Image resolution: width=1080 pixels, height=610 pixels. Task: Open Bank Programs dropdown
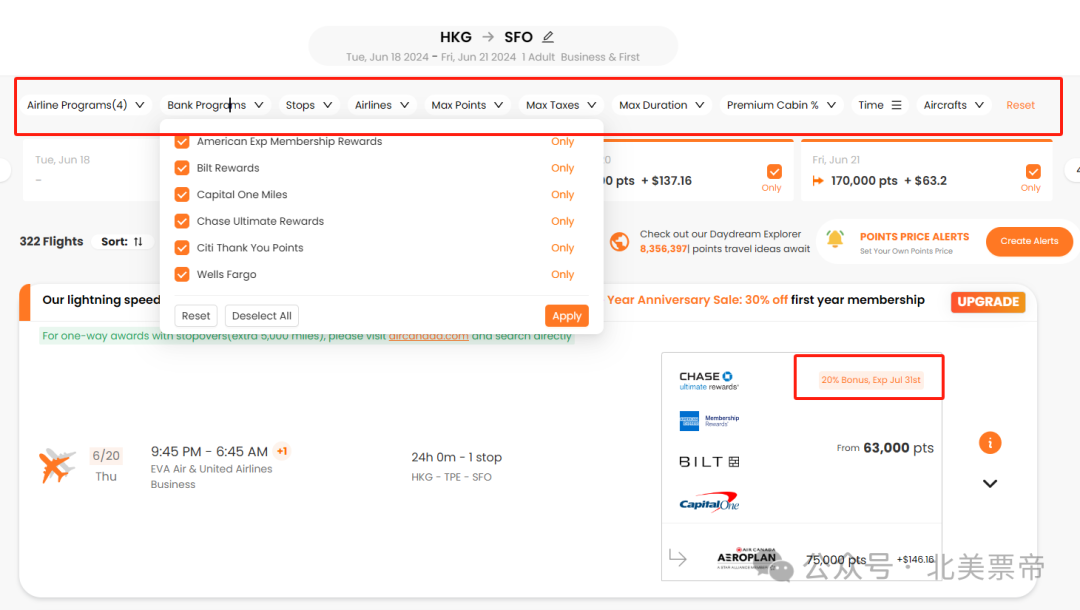pyautogui.click(x=215, y=105)
